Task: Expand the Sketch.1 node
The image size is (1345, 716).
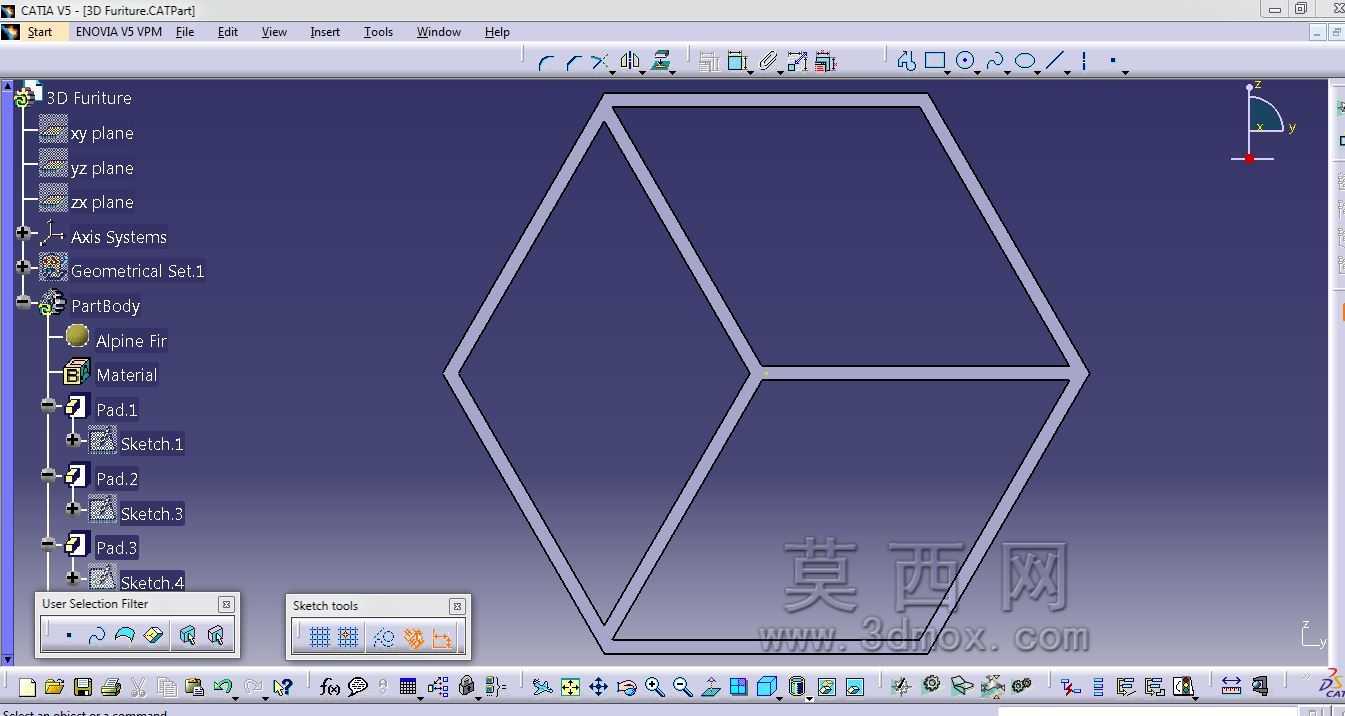Action: 72,439
